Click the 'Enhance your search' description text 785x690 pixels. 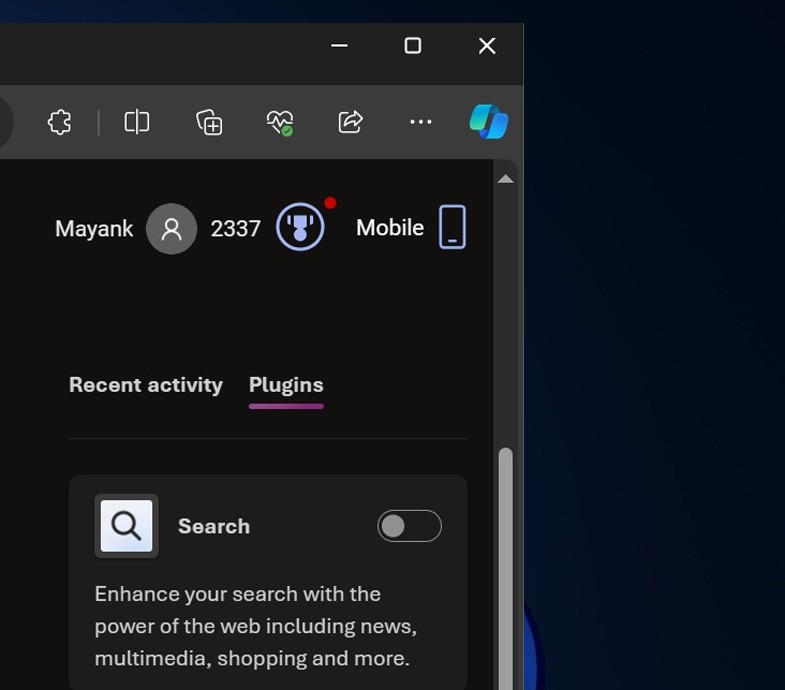click(256, 626)
